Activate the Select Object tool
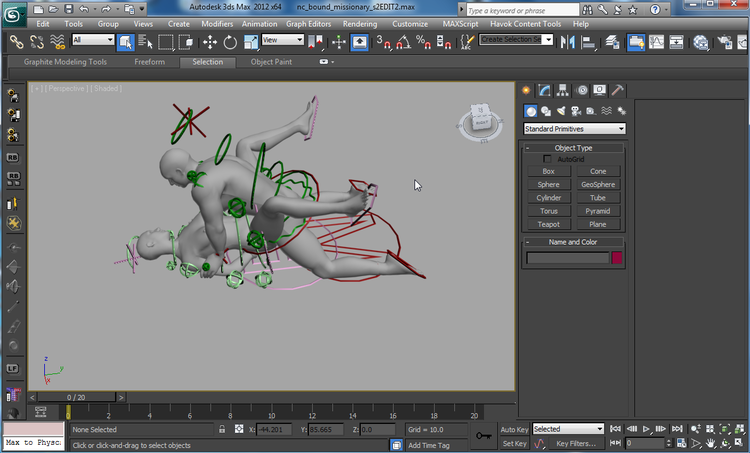The image size is (750, 453). (125, 42)
